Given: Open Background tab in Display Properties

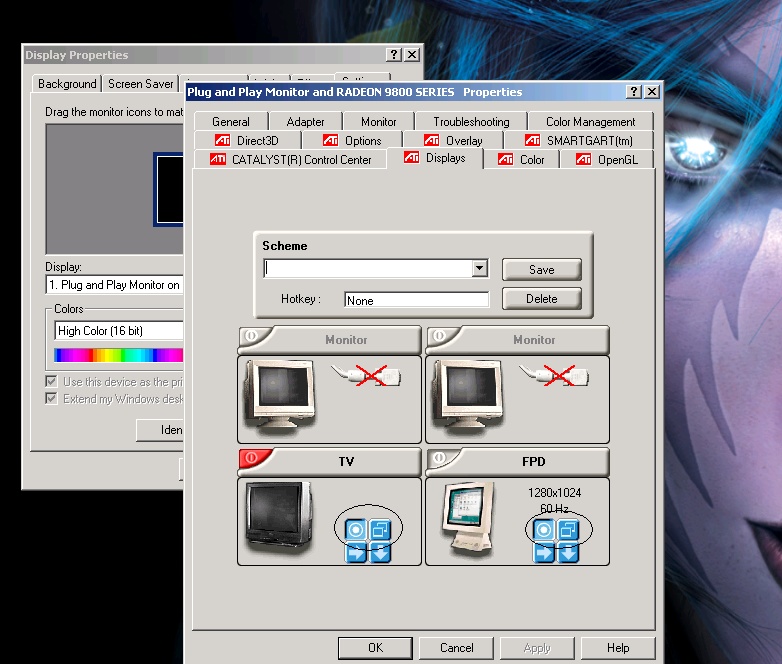Looking at the screenshot, I should pos(67,84).
